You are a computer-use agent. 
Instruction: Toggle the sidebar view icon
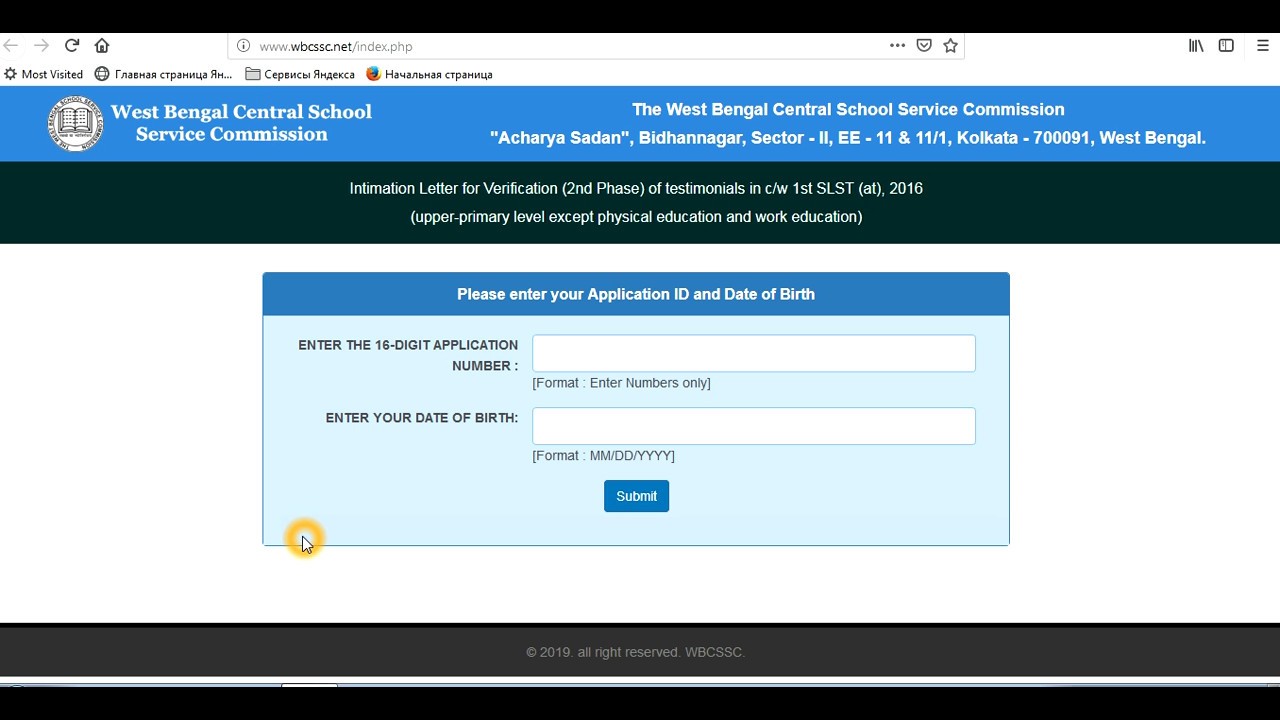(1226, 46)
